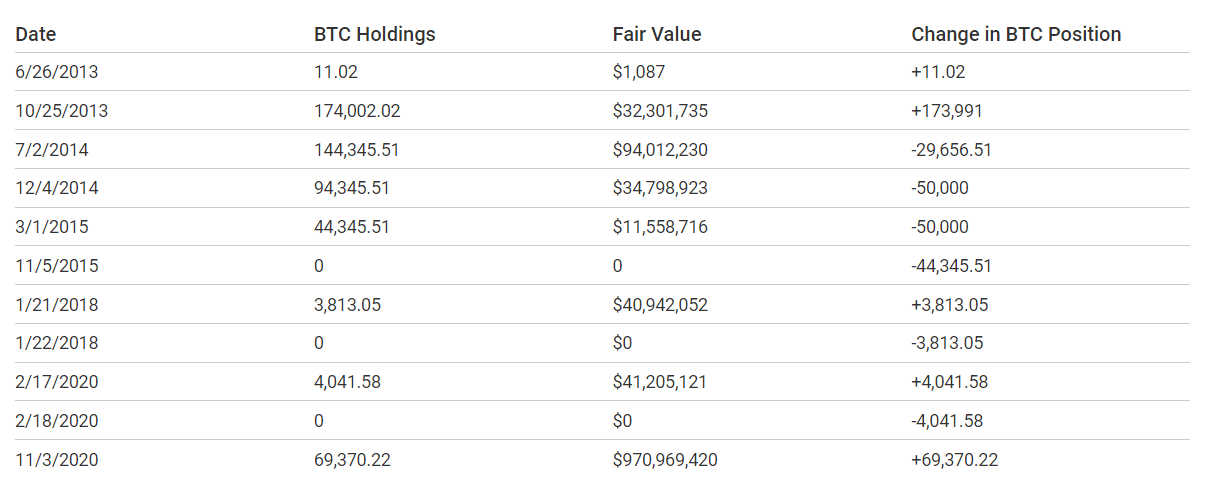Click the $94,012,230 fair value cell
Viewport: 1205px width, 484px height.
pos(660,150)
